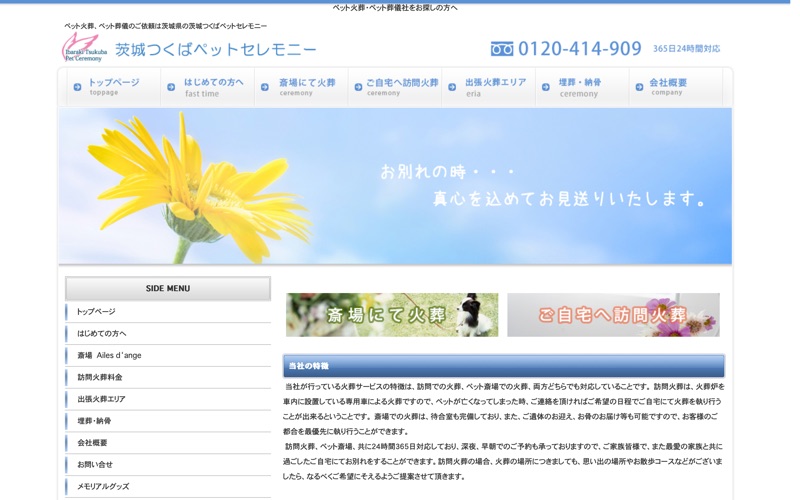Click the pink wing logo icon

(x=80, y=44)
